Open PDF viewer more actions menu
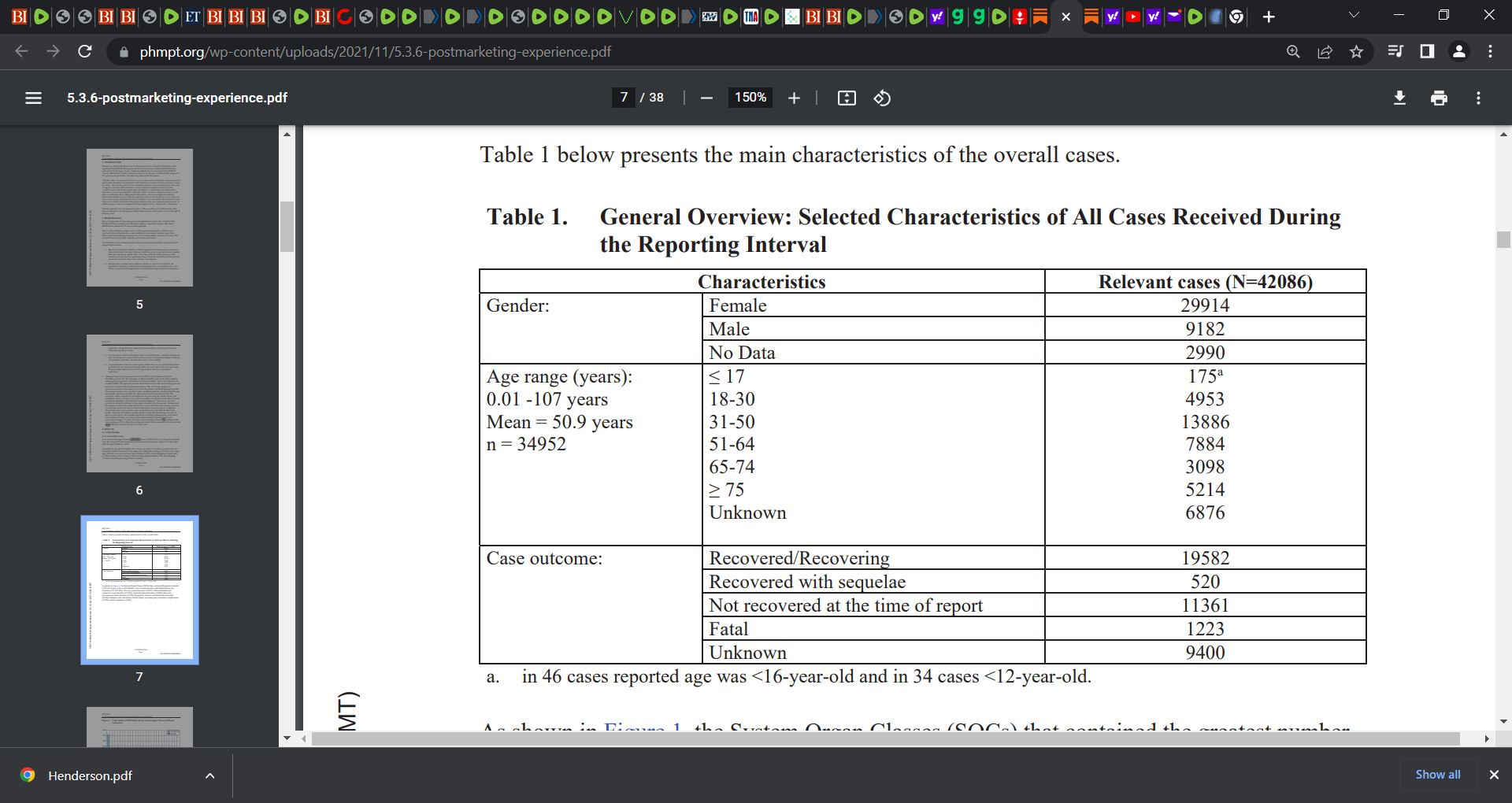The width and height of the screenshot is (1512, 803). coord(1478,98)
